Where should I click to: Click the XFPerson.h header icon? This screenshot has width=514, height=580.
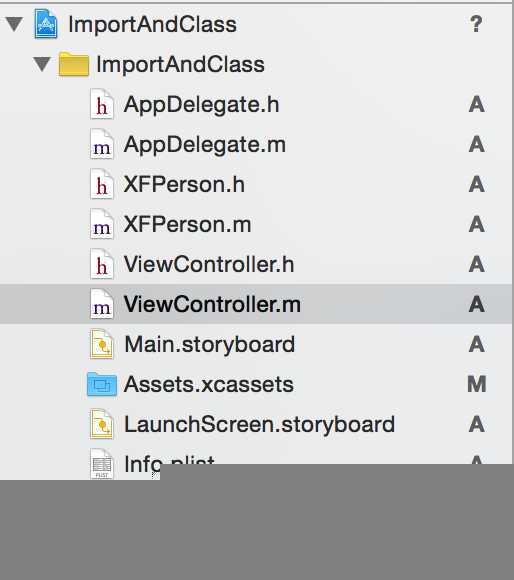(x=102, y=184)
